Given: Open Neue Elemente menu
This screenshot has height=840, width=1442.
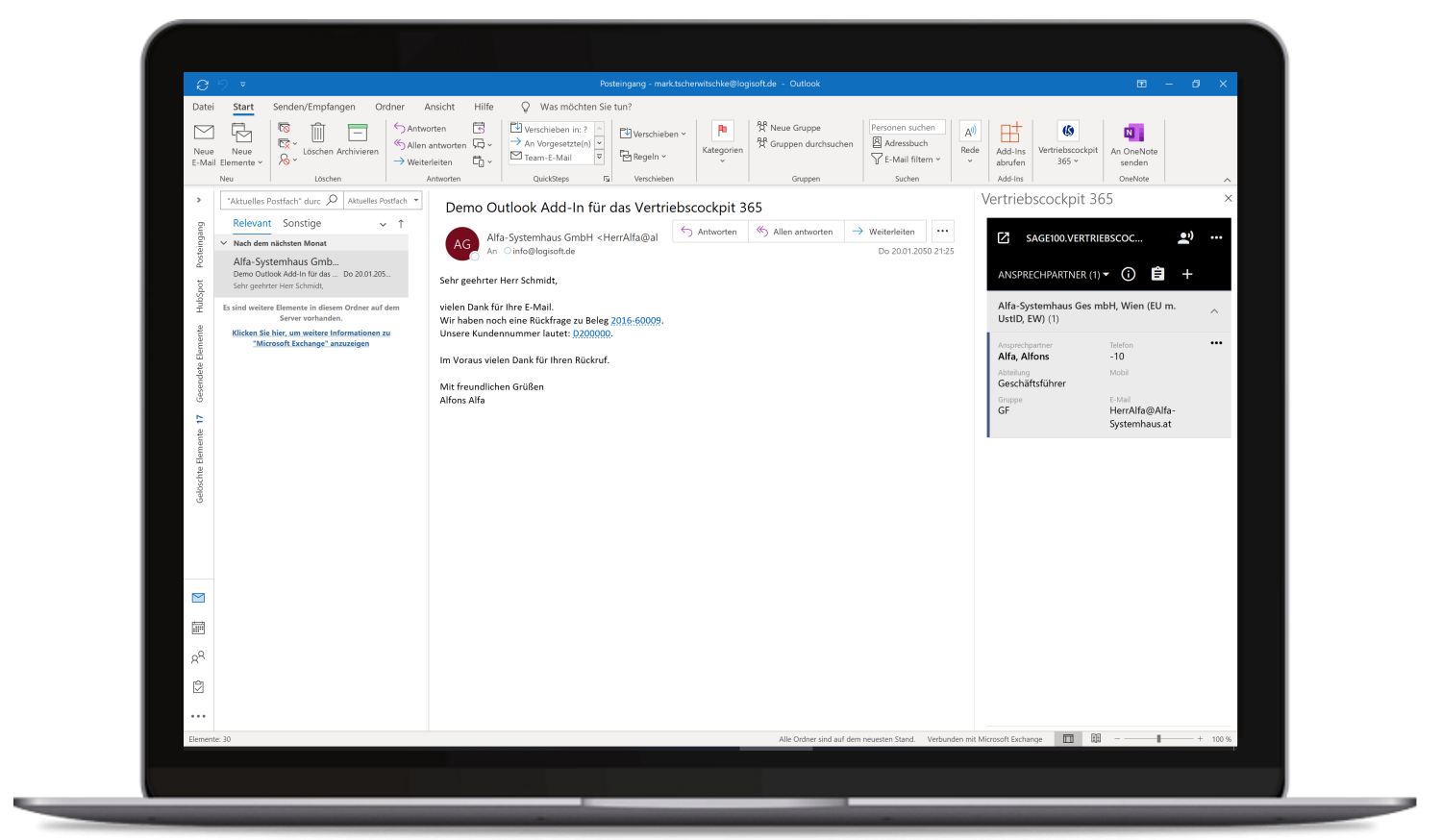Looking at the screenshot, I should click(x=241, y=144).
